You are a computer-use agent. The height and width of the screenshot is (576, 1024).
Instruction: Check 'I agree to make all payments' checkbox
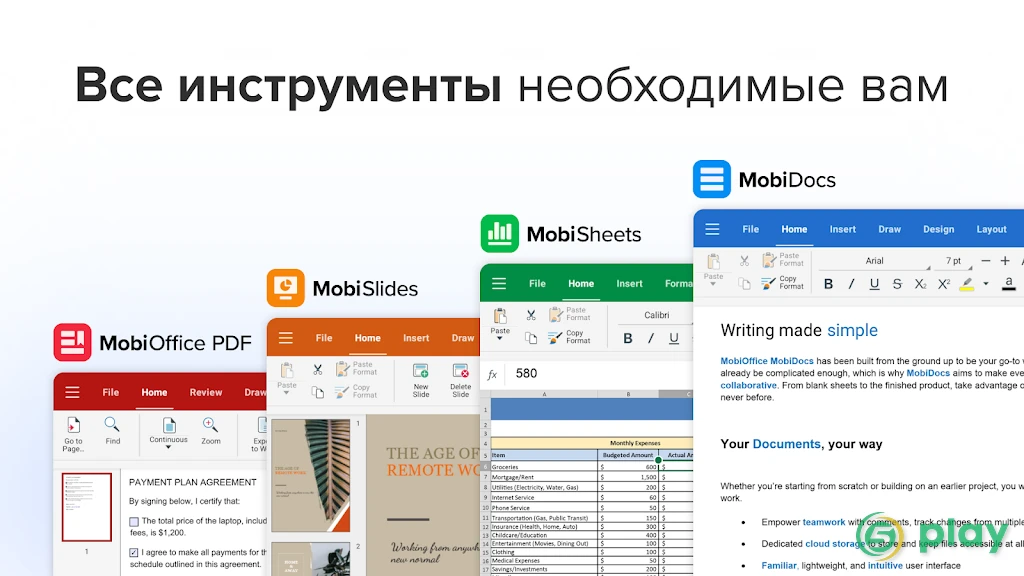click(x=134, y=552)
